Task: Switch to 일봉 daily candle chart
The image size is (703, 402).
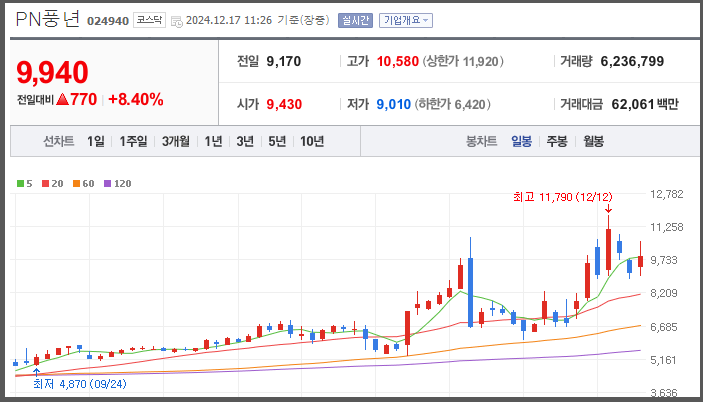Action: (521, 142)
